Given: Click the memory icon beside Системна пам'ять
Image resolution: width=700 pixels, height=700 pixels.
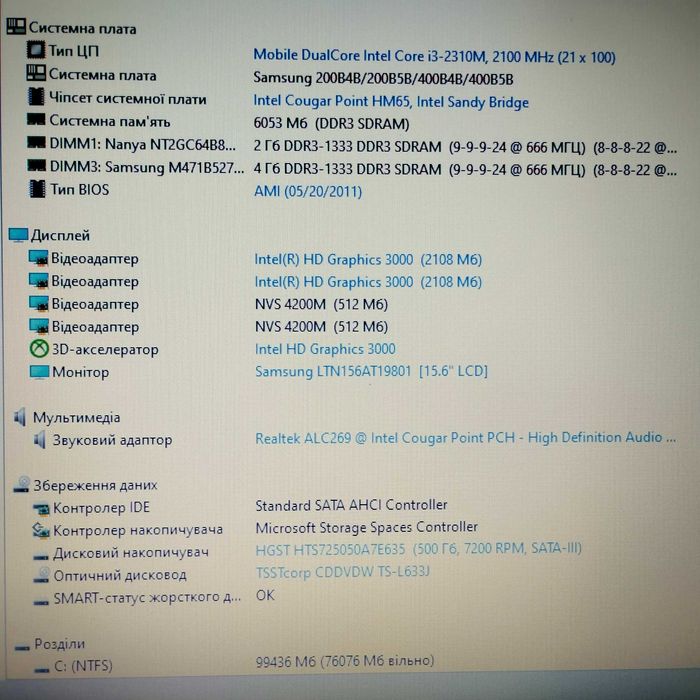Looking at the screenshot, I should [x=36, y=119].
